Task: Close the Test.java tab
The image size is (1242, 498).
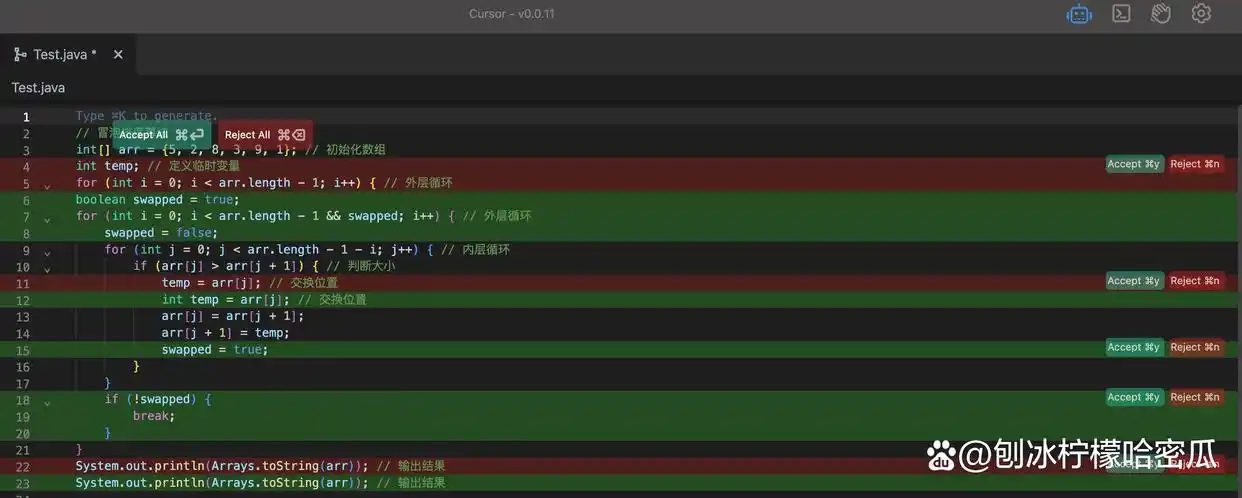Action: pyautogui.click(x=118, y=54)
